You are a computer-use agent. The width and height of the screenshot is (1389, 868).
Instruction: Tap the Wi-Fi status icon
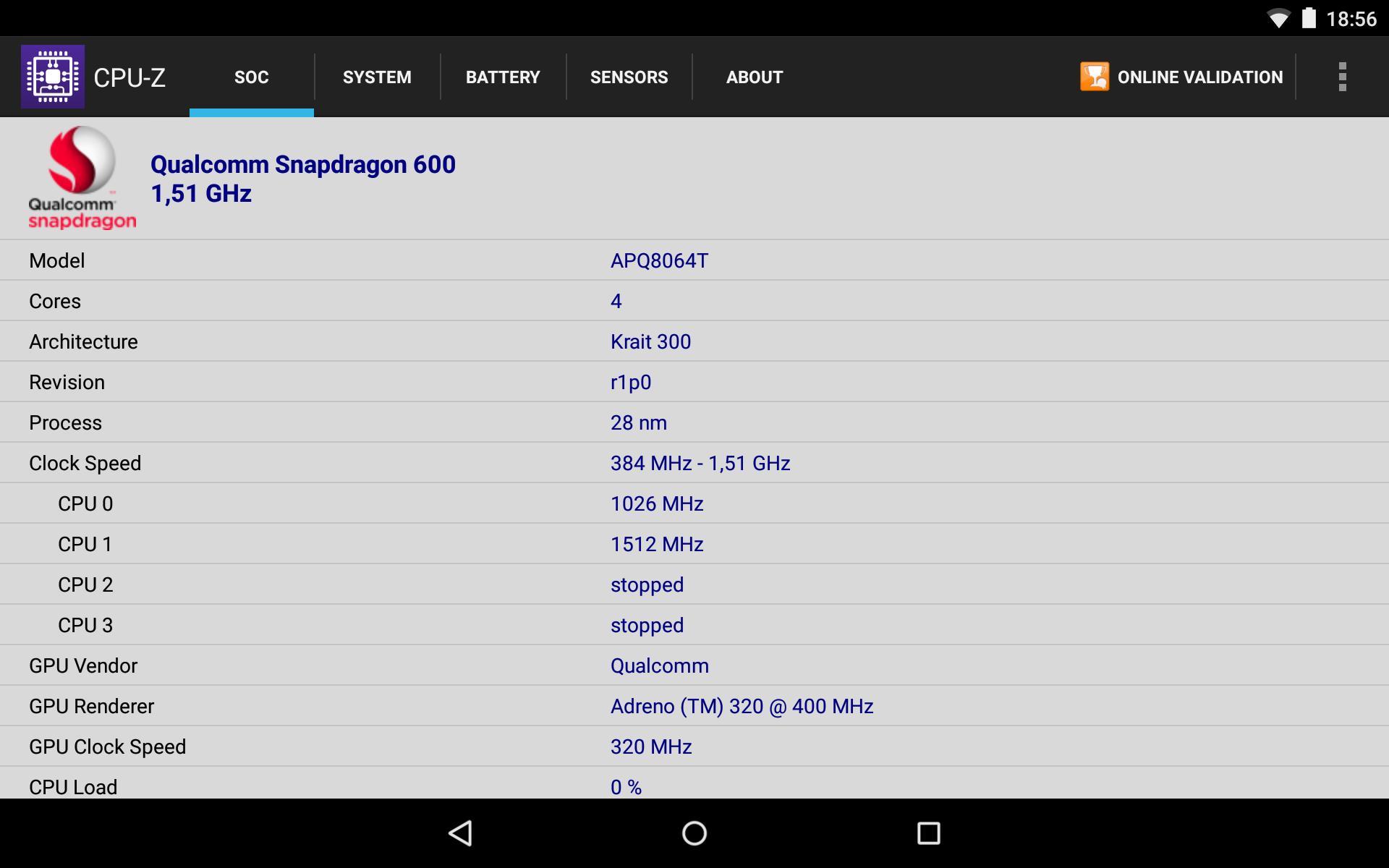click(x=1279, y=19)
